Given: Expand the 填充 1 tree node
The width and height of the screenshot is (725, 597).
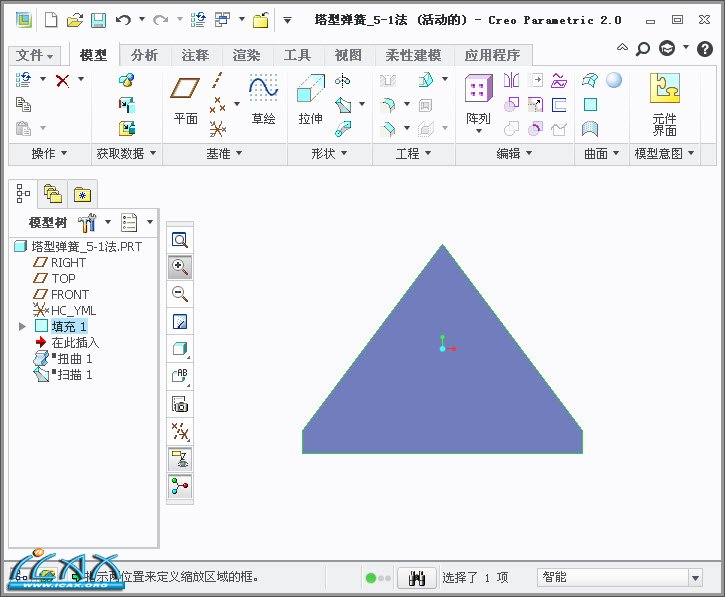Looking at the screenshot, I should [x=22, y=326].
